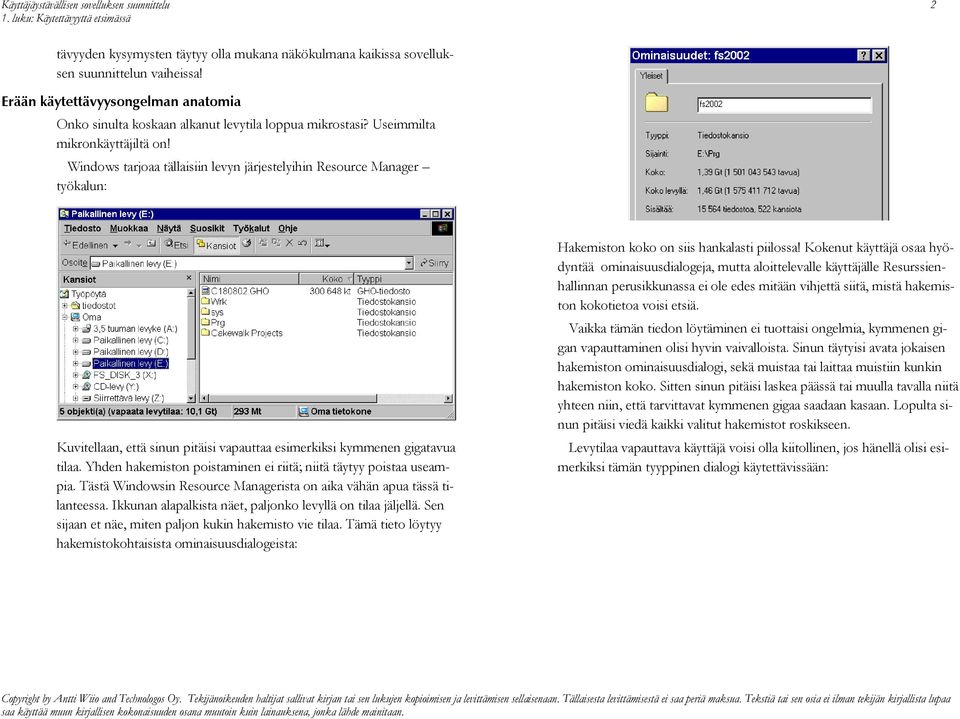The image size is (960, 719).
Task: Select the Yleiset tab in Ominaisuudet dialog
Action: click(651, 76)
